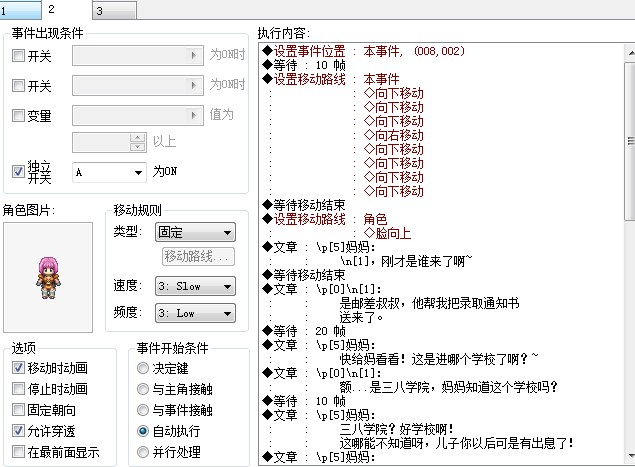The width and height of the screenshot is (635, 467).
Task: Open the 独立开关 A dropdown
Action: [x=109, y=173]
